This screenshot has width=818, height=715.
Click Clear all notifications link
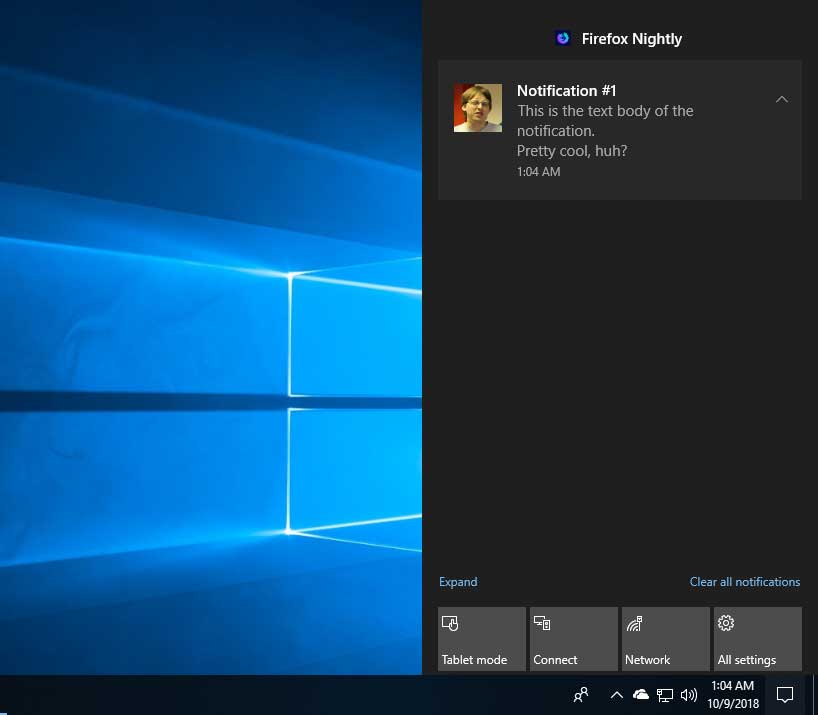click(744, 582)
